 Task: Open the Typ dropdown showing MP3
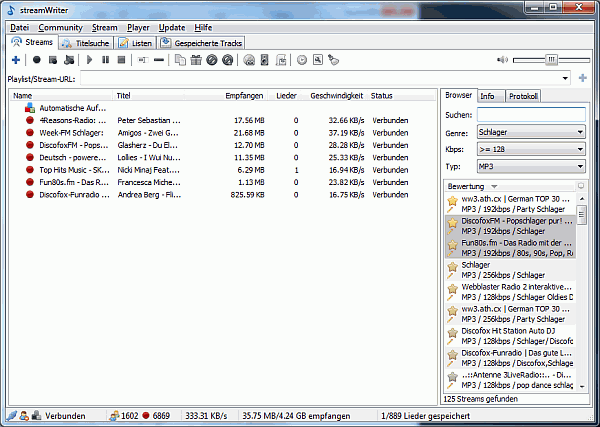click(531, 166)
